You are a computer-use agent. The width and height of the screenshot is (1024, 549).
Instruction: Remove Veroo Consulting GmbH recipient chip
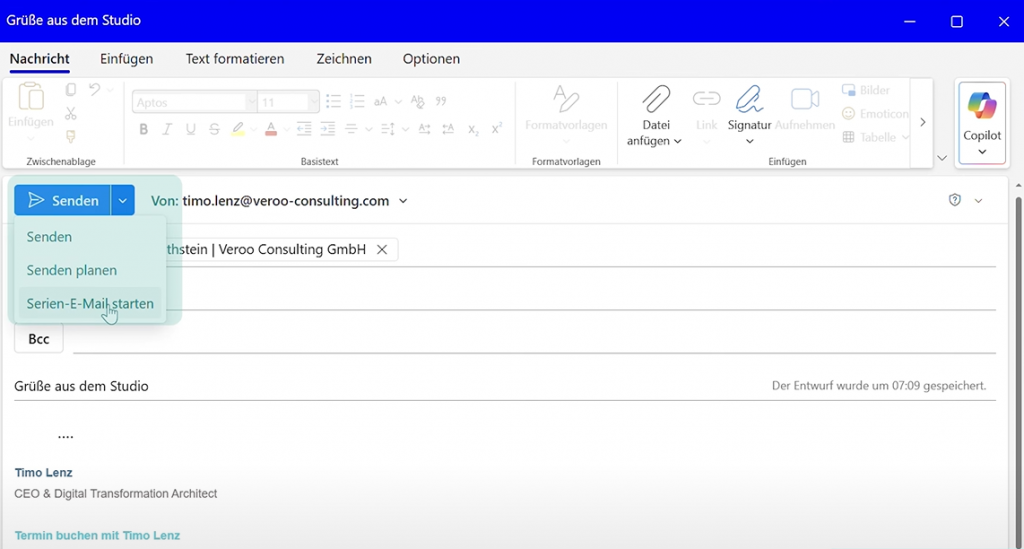tap(382, 249)
